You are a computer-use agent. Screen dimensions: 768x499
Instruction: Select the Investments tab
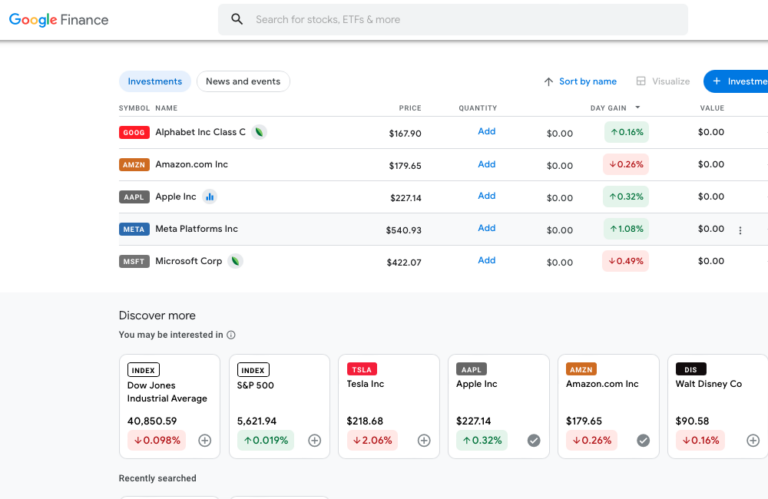pyautogui.click(x=155, y=81)
